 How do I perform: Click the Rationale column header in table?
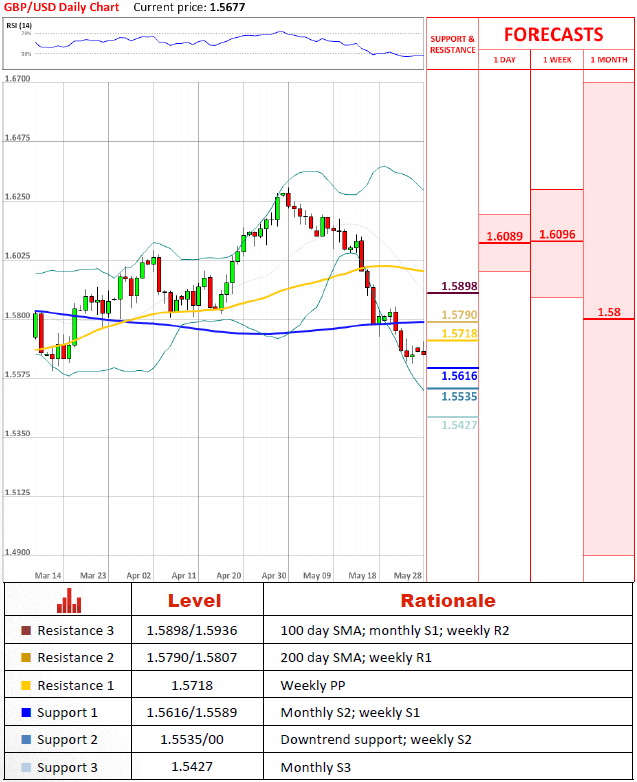click(448, 600)
